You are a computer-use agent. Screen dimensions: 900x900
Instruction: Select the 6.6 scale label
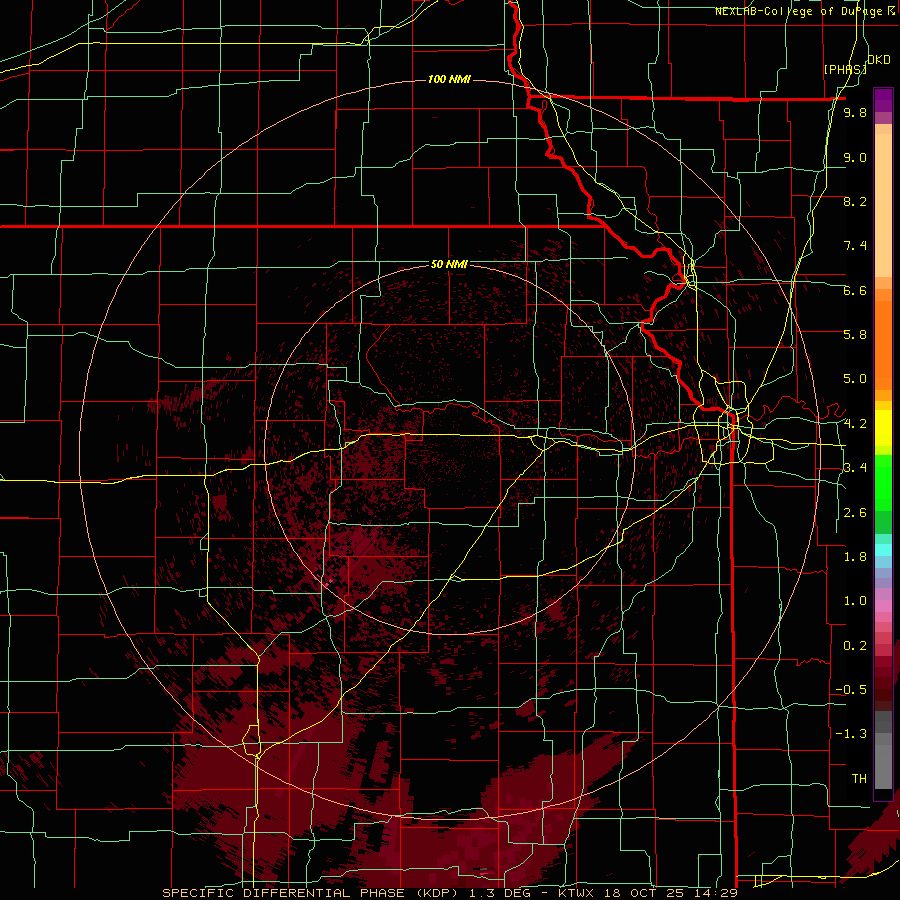click(855, 290)
